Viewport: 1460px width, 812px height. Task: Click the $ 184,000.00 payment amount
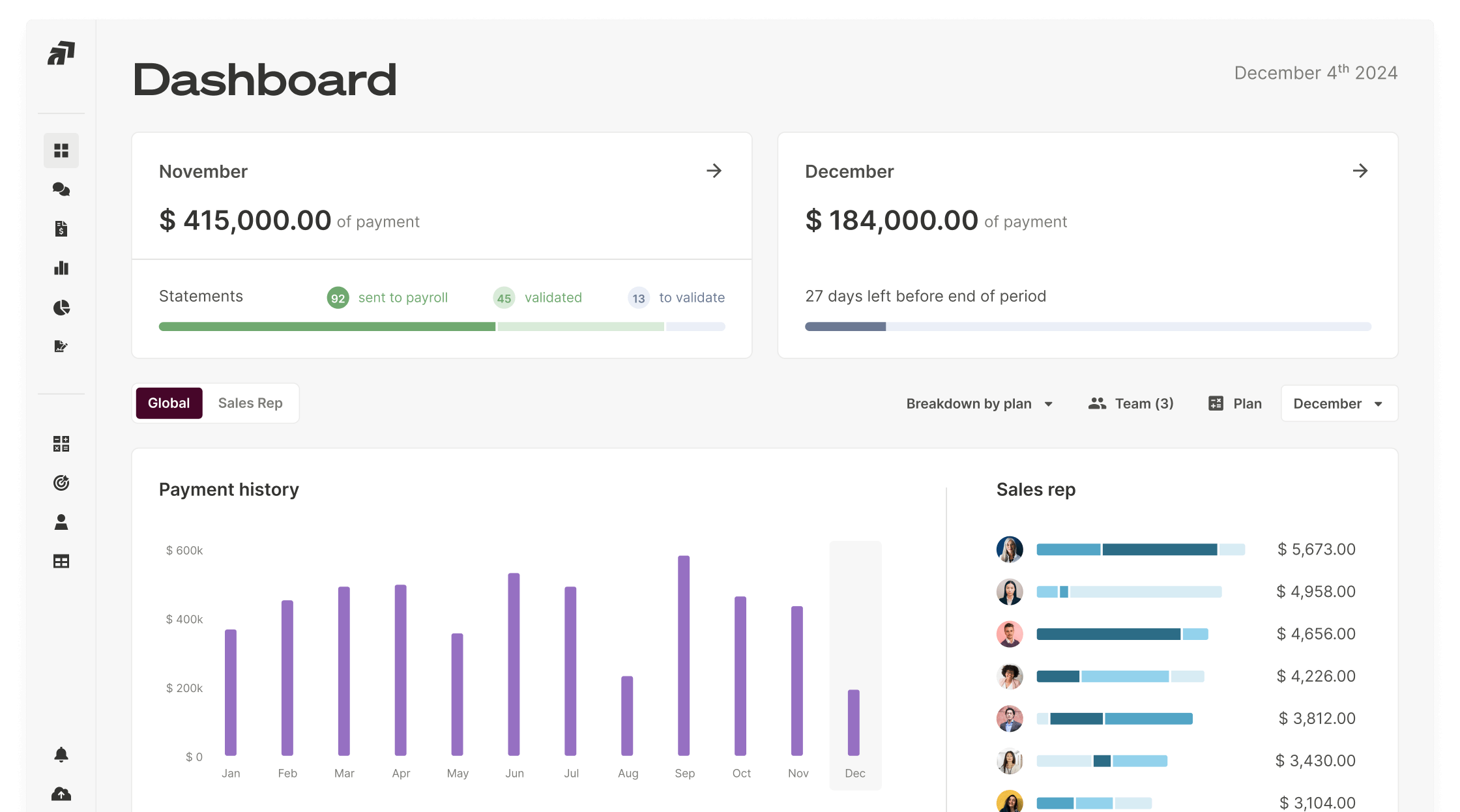pos(892,220)
